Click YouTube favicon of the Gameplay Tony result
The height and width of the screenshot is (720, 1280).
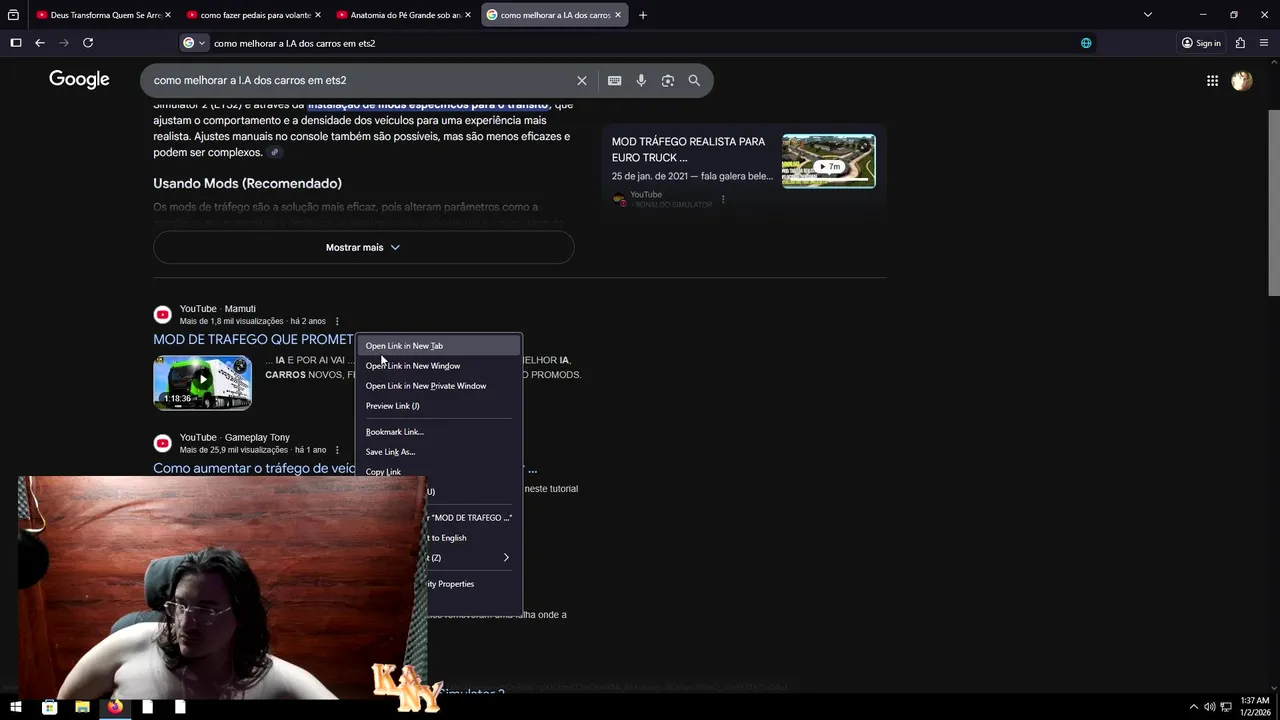tap(162, 444)
